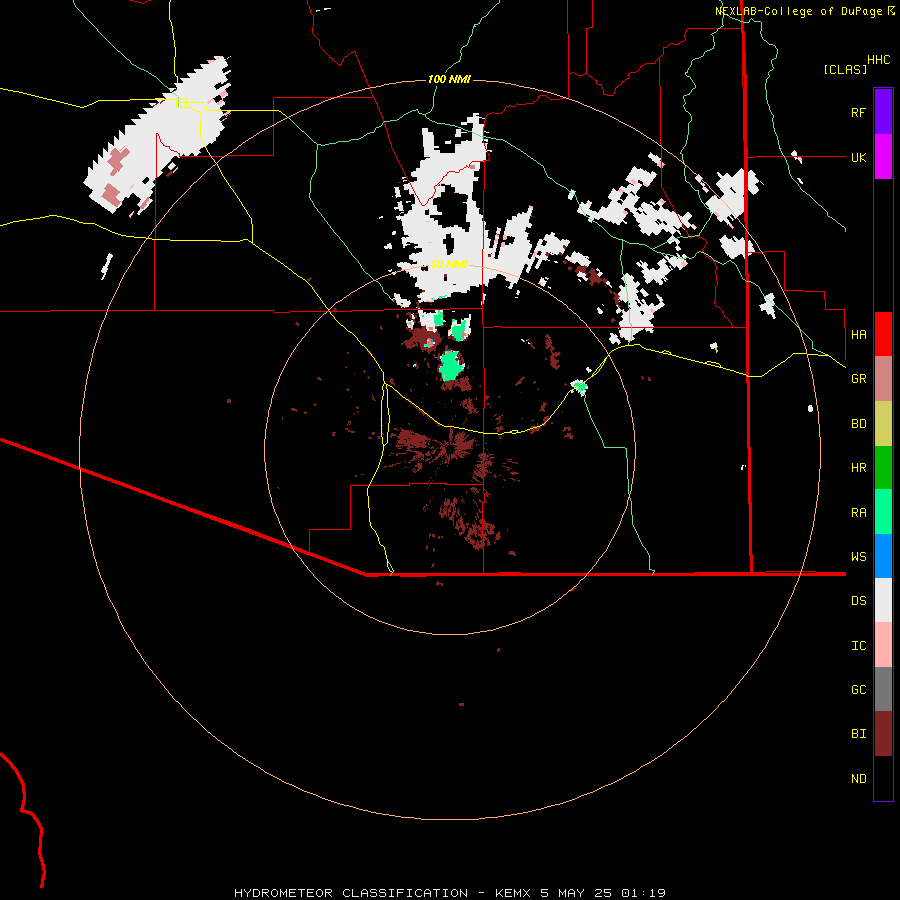Click the HR green legend swatch
900x900 pixels.
click(x=883, y=468)
